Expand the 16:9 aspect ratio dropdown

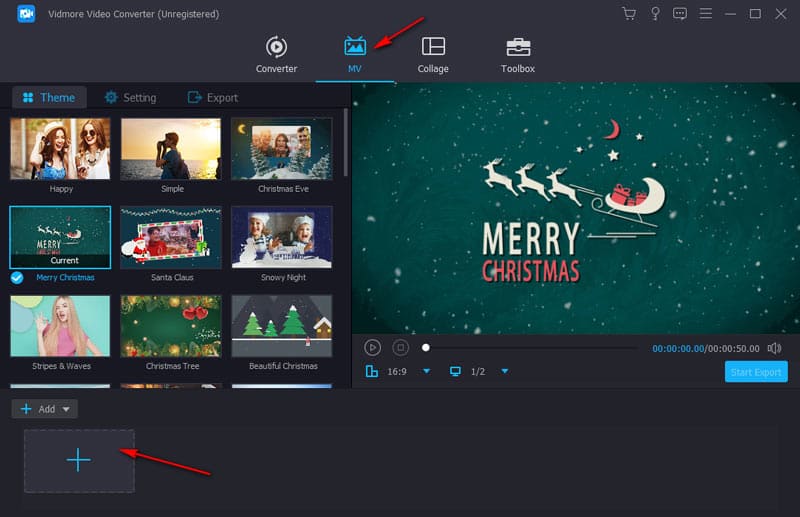click(x=426, y=372)
